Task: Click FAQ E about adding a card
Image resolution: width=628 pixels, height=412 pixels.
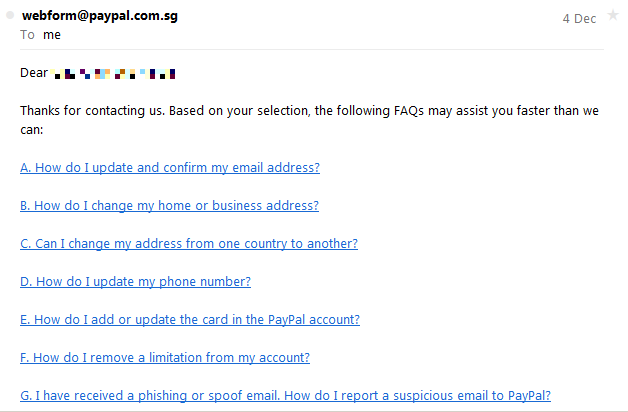Action: coord(190,320)
